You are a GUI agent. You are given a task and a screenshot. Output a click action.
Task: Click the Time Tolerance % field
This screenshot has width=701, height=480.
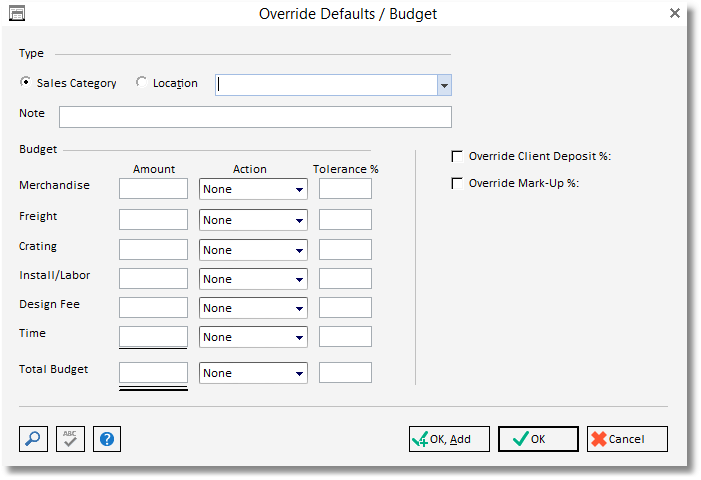pos(345,337)
